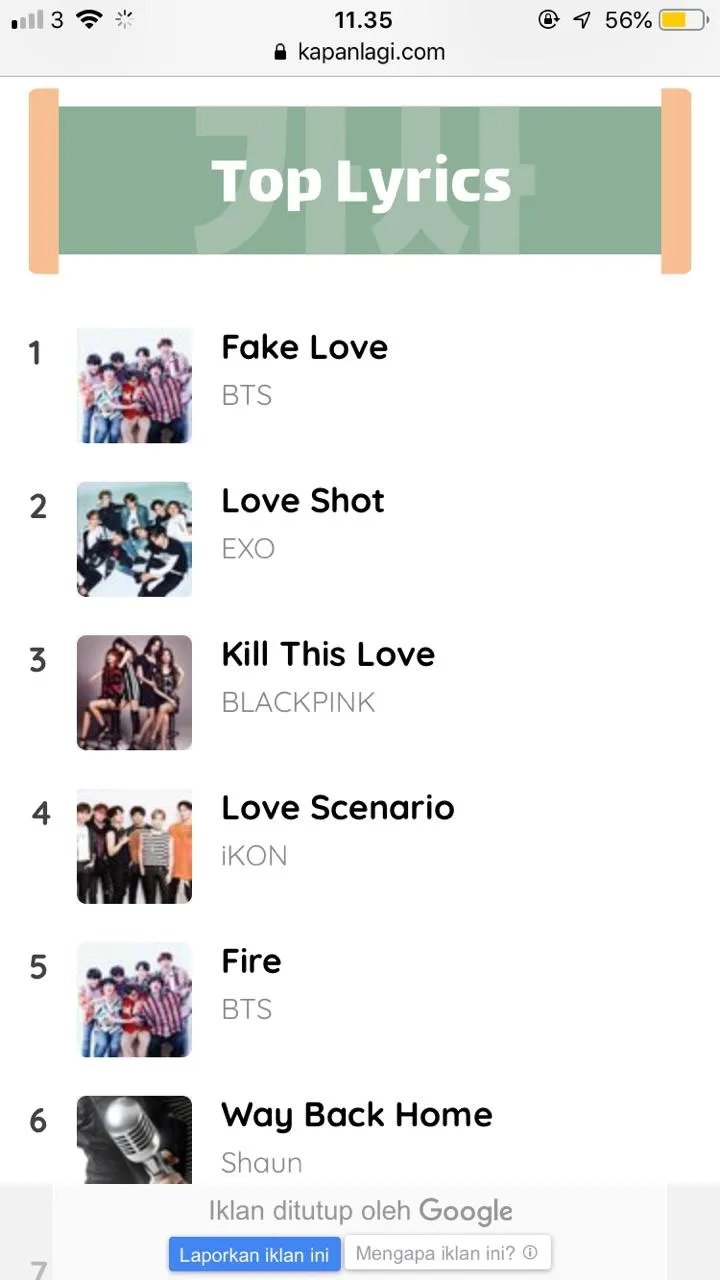The height and width of the screenshot is (1280, 720).
Task: Select Kill This Love song title
Action: pyautogui.click(x=328, y=654)
